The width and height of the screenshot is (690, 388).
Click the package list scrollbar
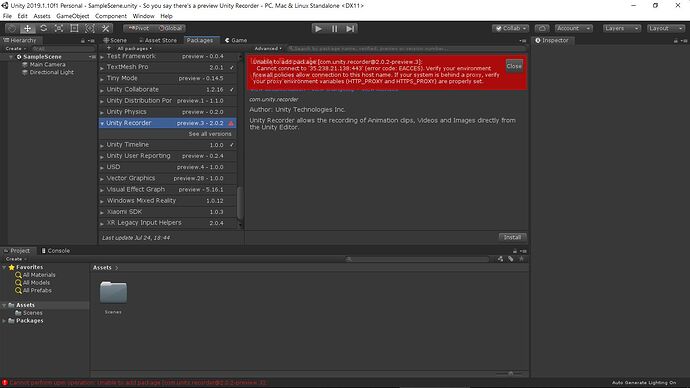[x=240, y=202]
